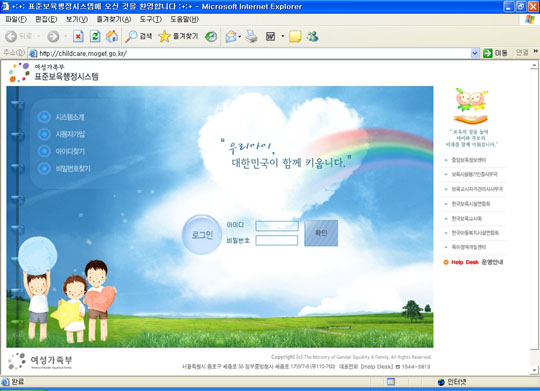Open the 도구(T) menu
The width and height of the screenshot is (540, 391).
(150, 19)
